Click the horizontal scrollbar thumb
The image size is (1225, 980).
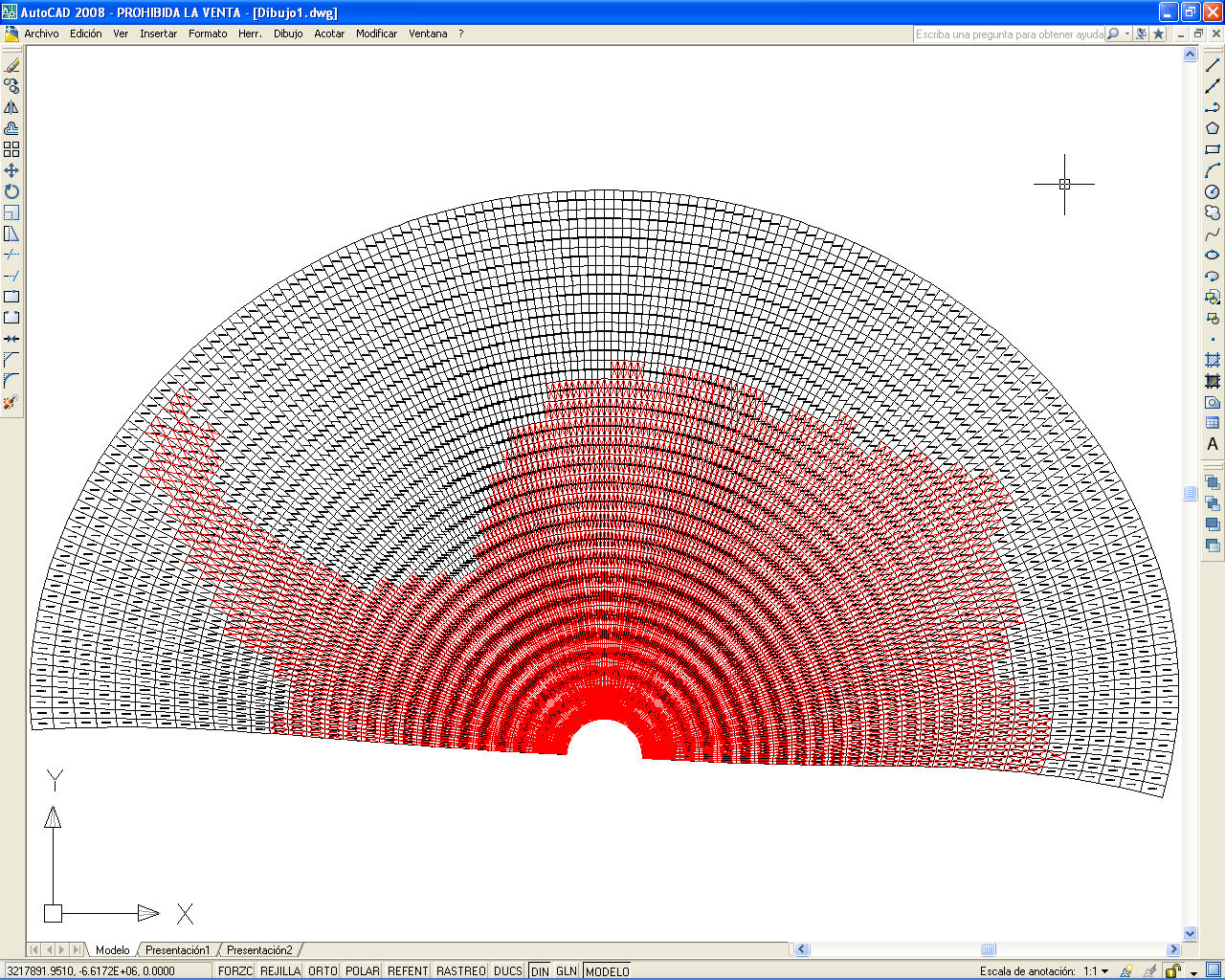tap(989, 949)
